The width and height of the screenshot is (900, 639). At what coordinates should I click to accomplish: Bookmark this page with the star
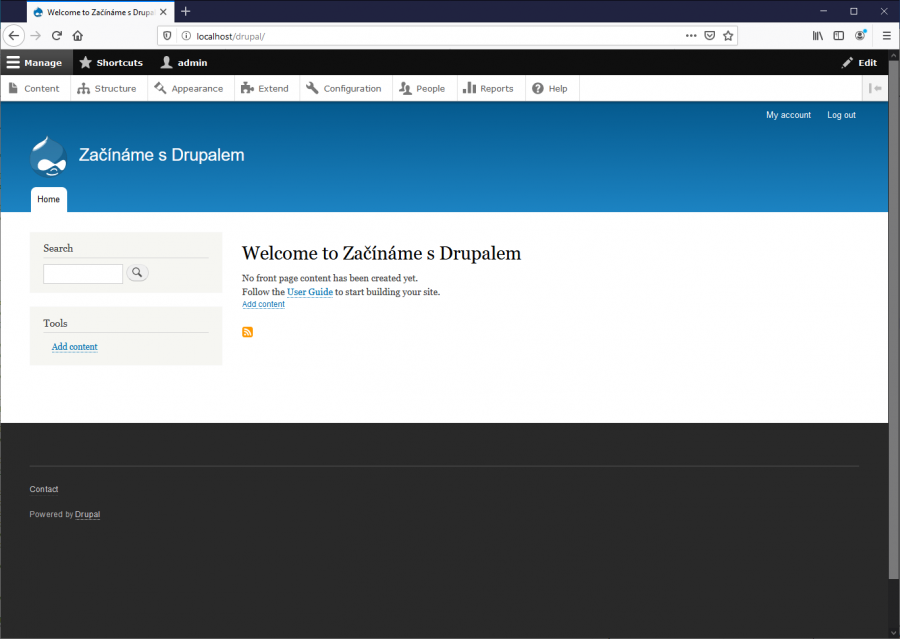click(x=728, y=36)
